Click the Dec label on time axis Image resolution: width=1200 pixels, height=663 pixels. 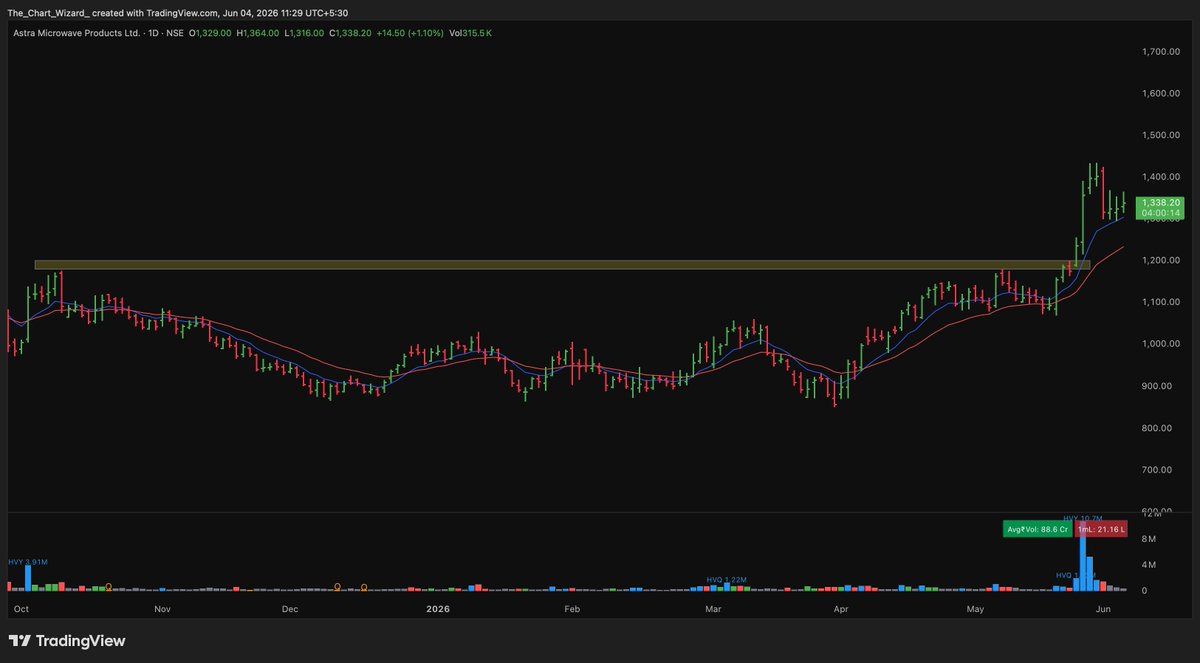[290, 608]
